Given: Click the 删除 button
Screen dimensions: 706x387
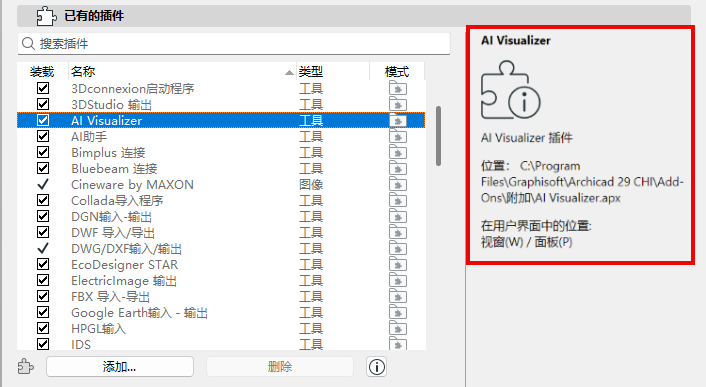Looking at the screenshot, I should pyautogui.click(x=280, y=367).
